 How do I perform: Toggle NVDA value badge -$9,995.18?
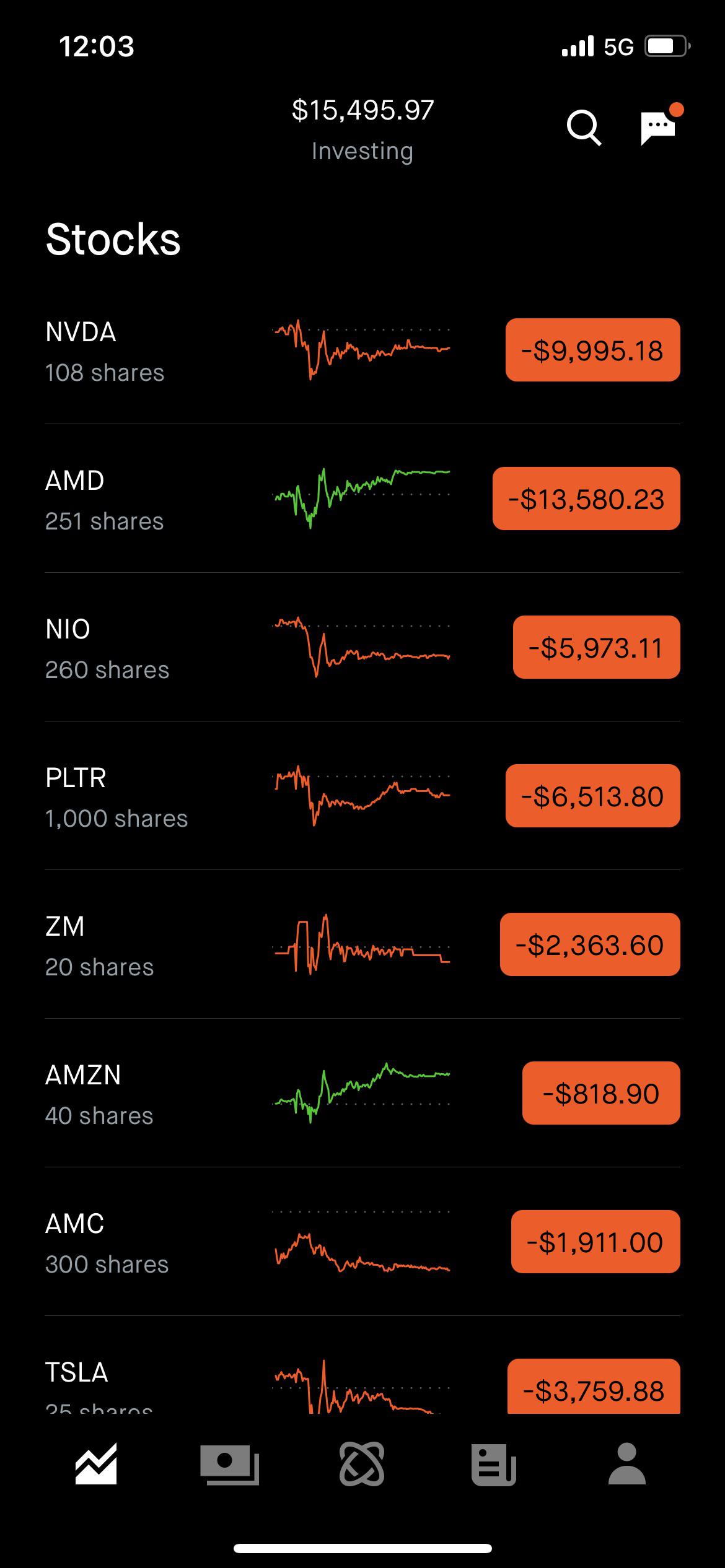pos(592,350)
